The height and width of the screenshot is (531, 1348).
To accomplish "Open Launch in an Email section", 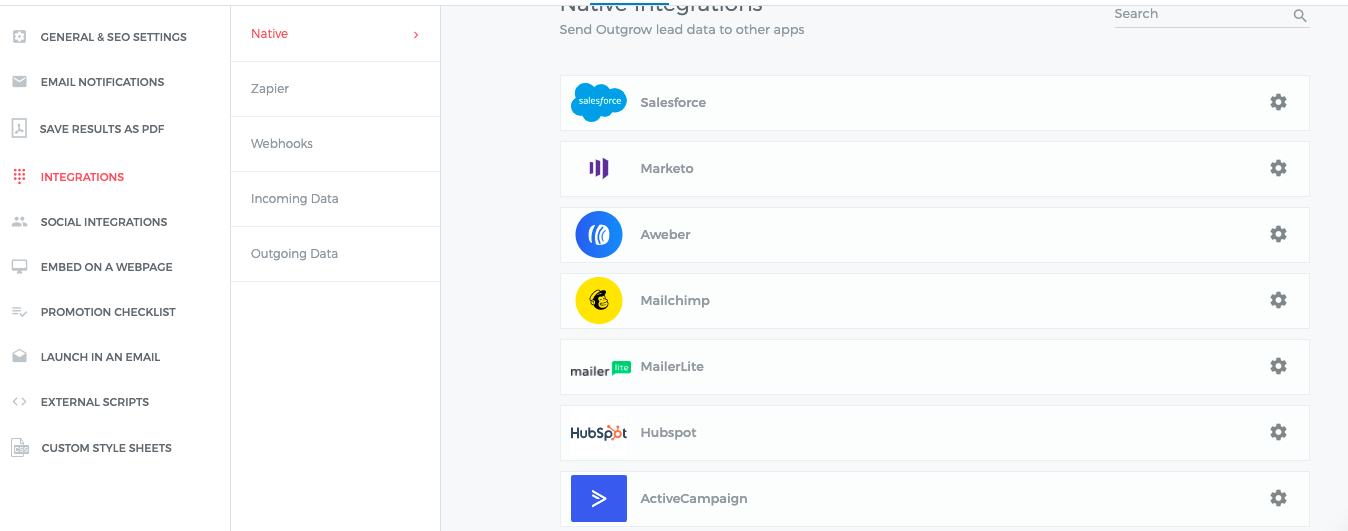I will (x=100, y=357).
